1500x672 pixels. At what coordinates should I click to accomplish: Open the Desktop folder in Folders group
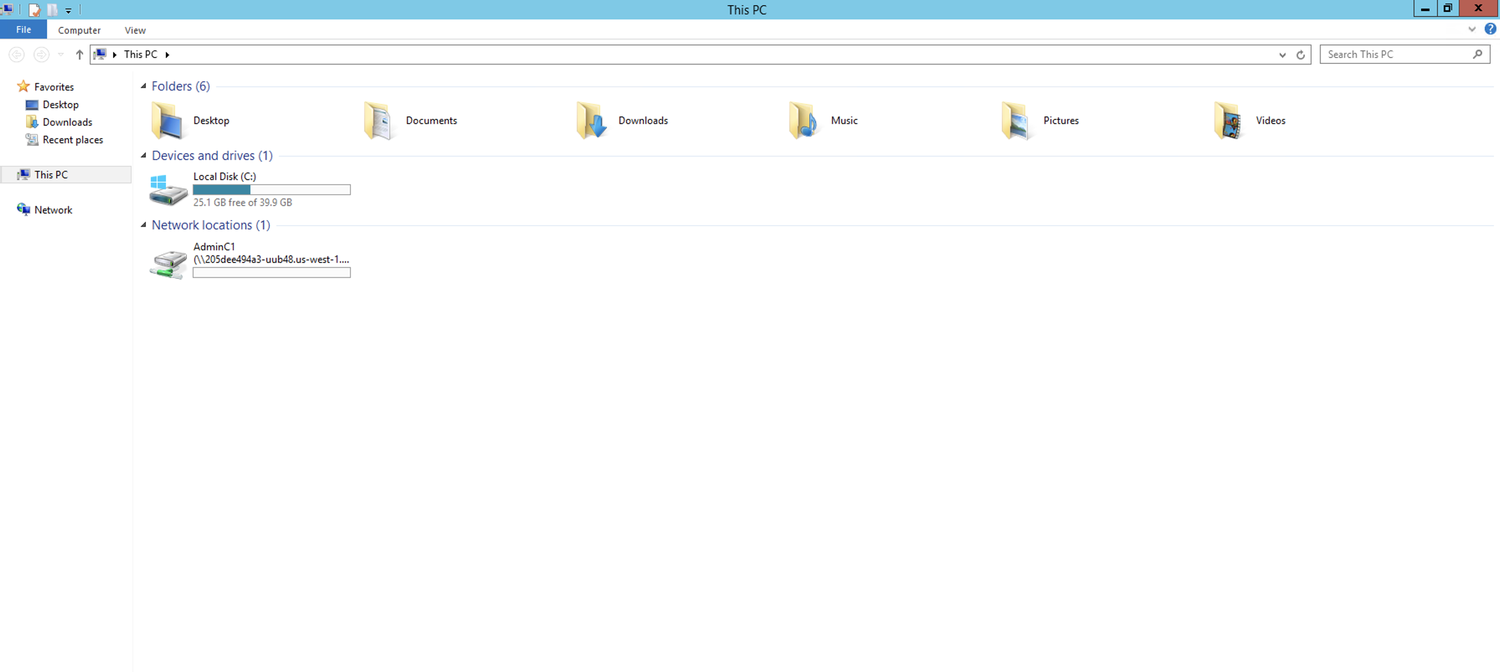[191, 121]
